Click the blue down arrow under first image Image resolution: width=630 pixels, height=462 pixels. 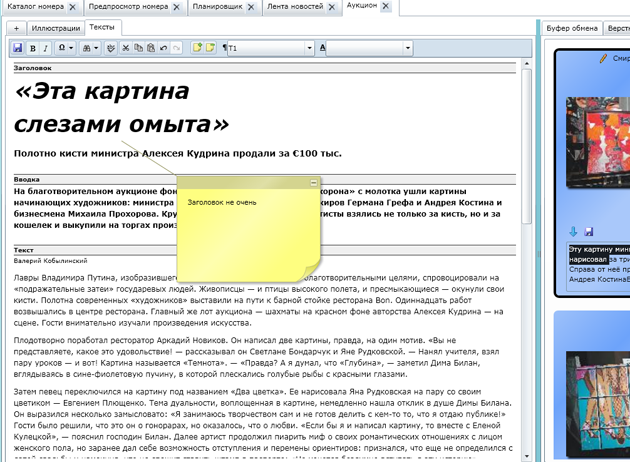point(573,231)
